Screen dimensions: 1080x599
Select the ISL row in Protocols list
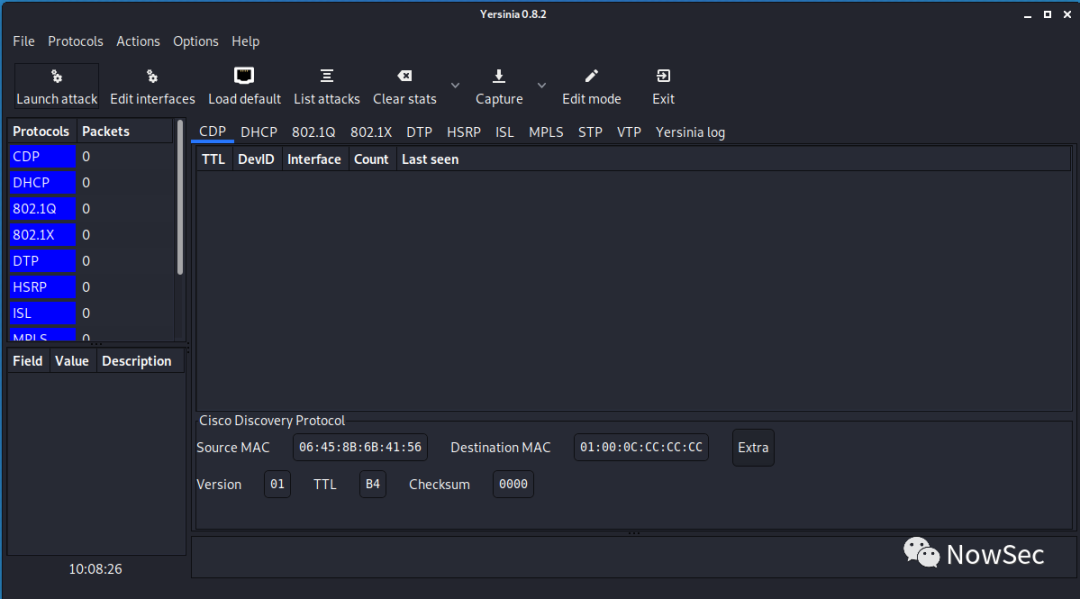[x=90, y=313]
